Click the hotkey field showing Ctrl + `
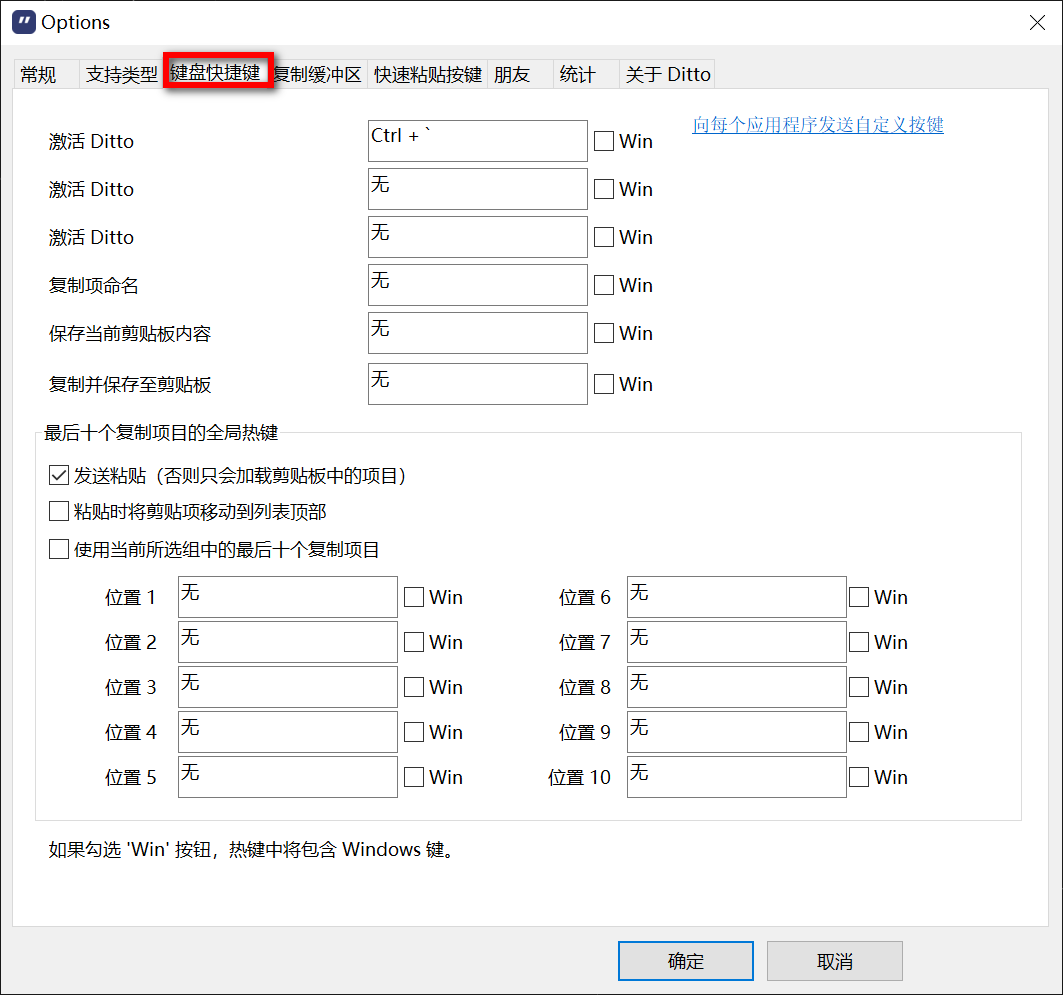This screenshot has width=1063, height=995. (478, 141)
